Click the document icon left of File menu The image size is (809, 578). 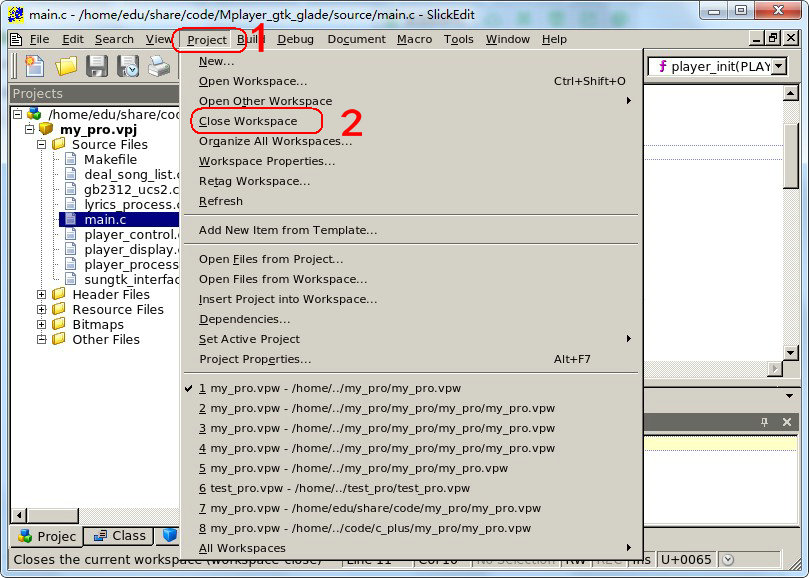point(17,39)
